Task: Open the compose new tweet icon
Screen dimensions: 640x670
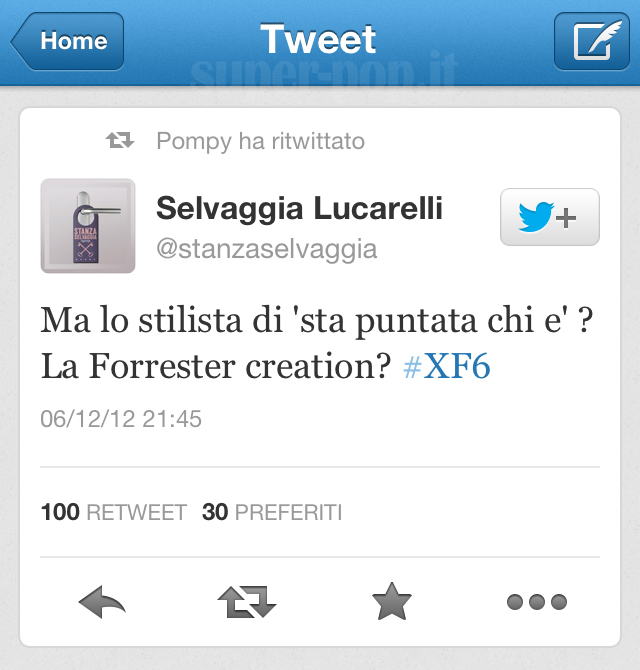Action: (x=592, y=41)
